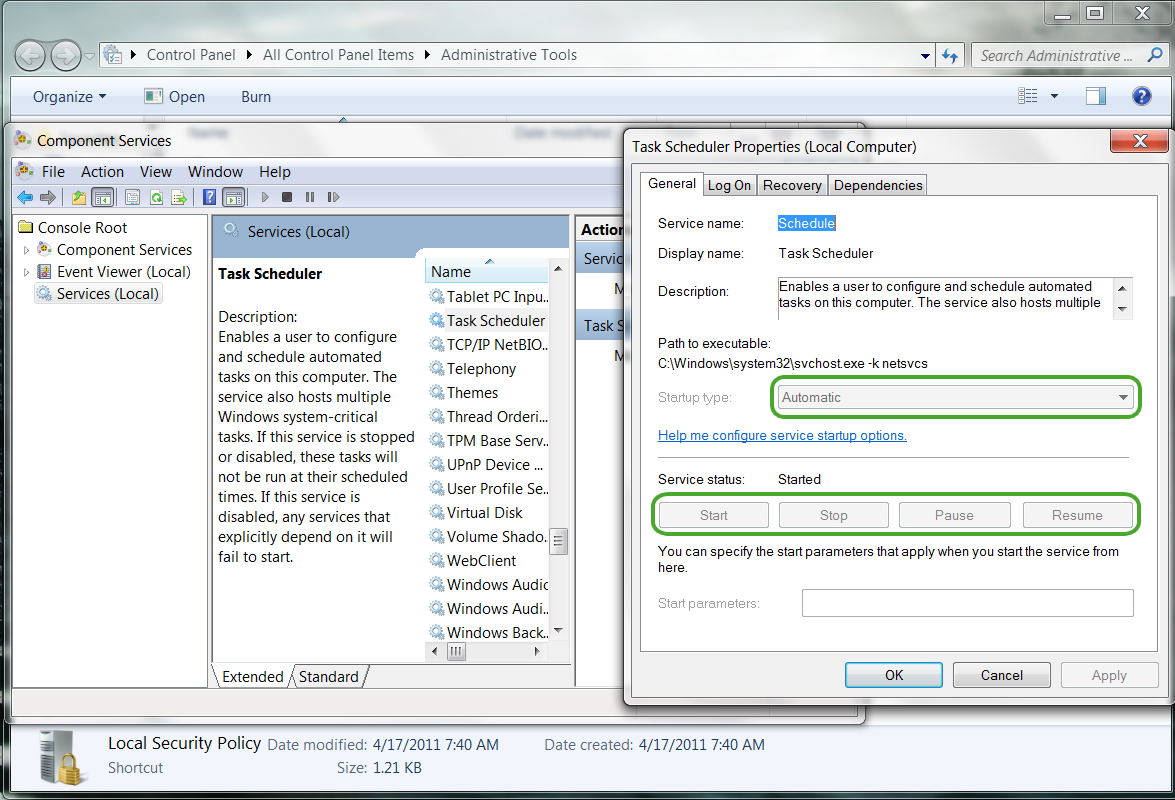Open the Properties toolbar icon
The image size is (1175, 800).
tap(133, 198)
